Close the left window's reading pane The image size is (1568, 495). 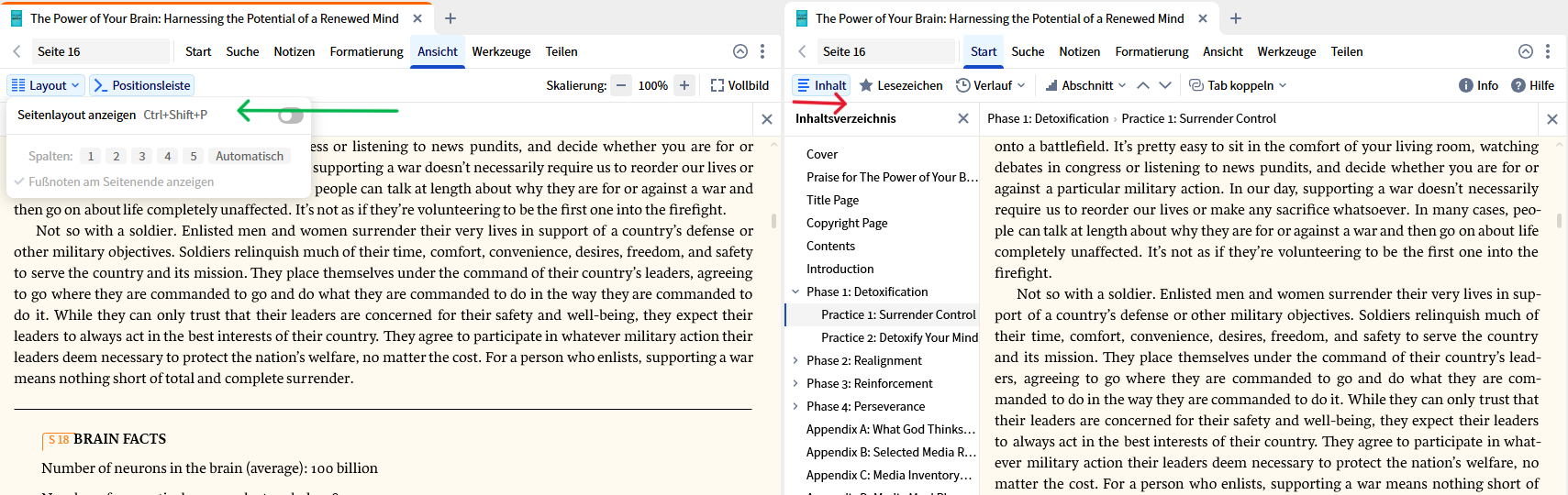pos(767,119)
